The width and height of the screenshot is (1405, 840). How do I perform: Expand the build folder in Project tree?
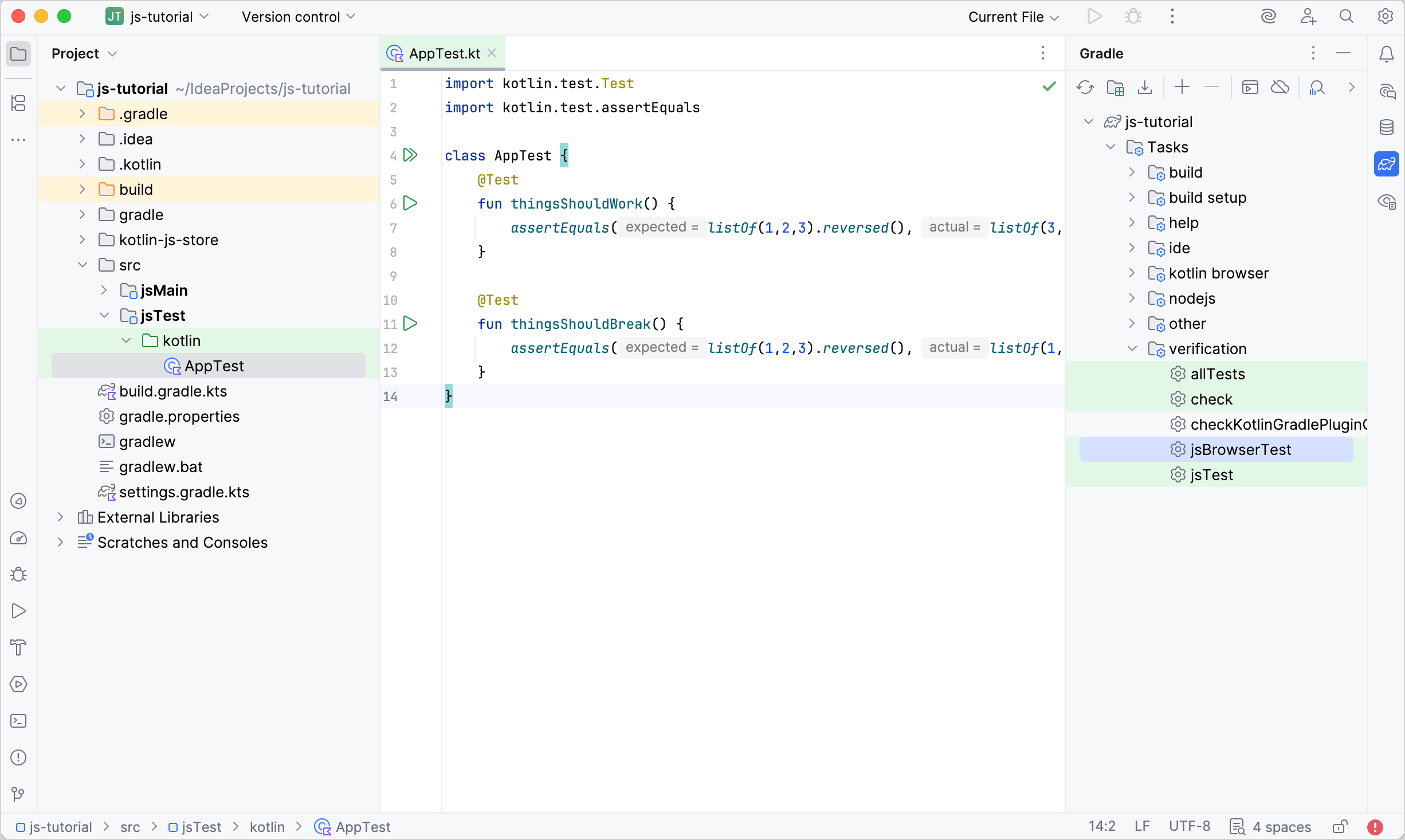tap(82, 189)
